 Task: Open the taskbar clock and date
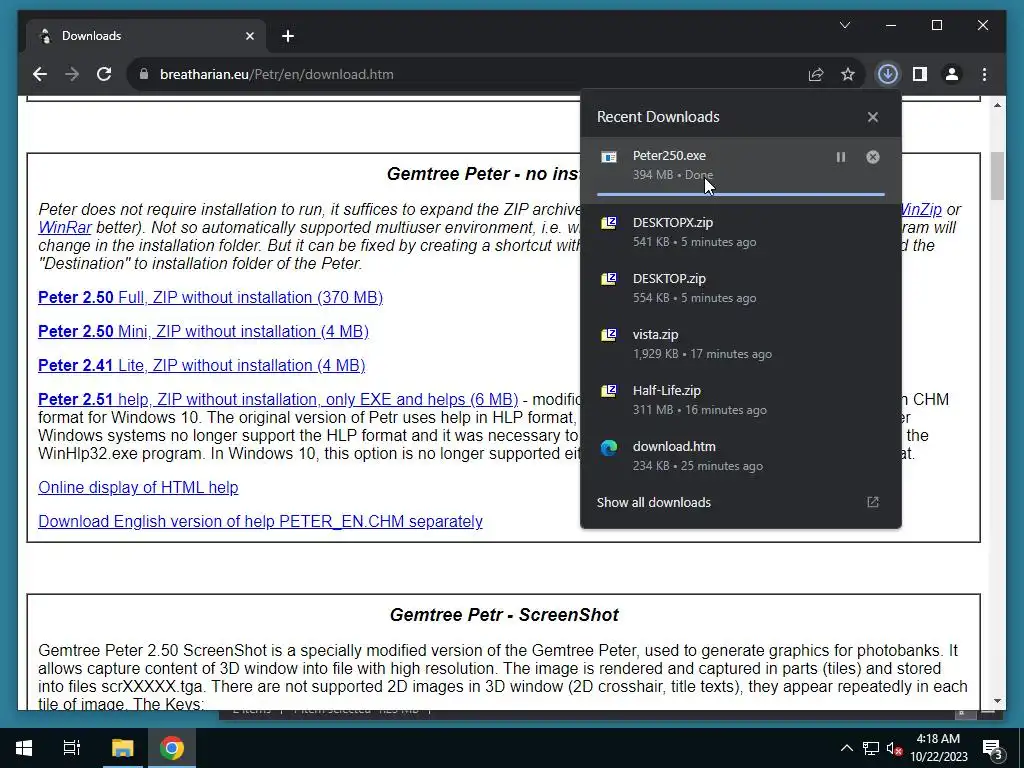pyautogui.click(x=938, y=748)
